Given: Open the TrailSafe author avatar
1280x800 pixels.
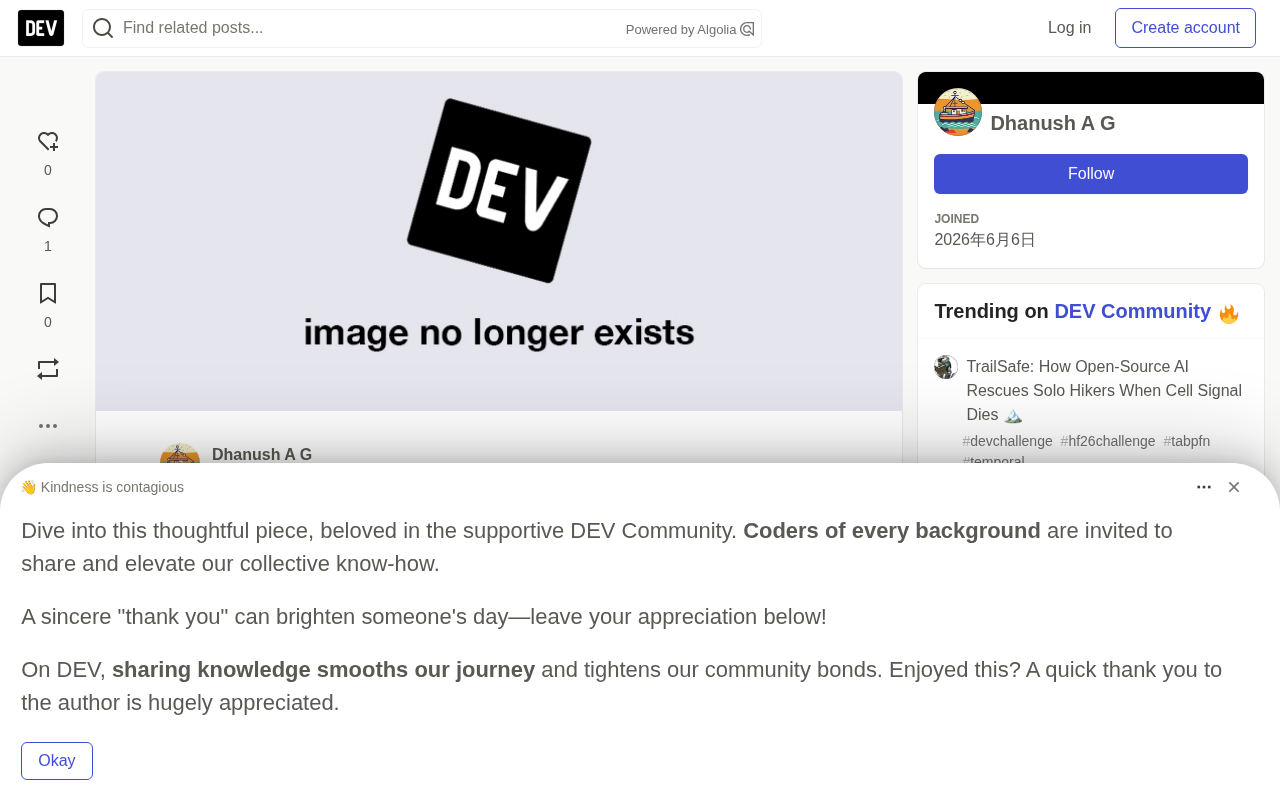Looking at the screenshot, I should coord(946,367).
